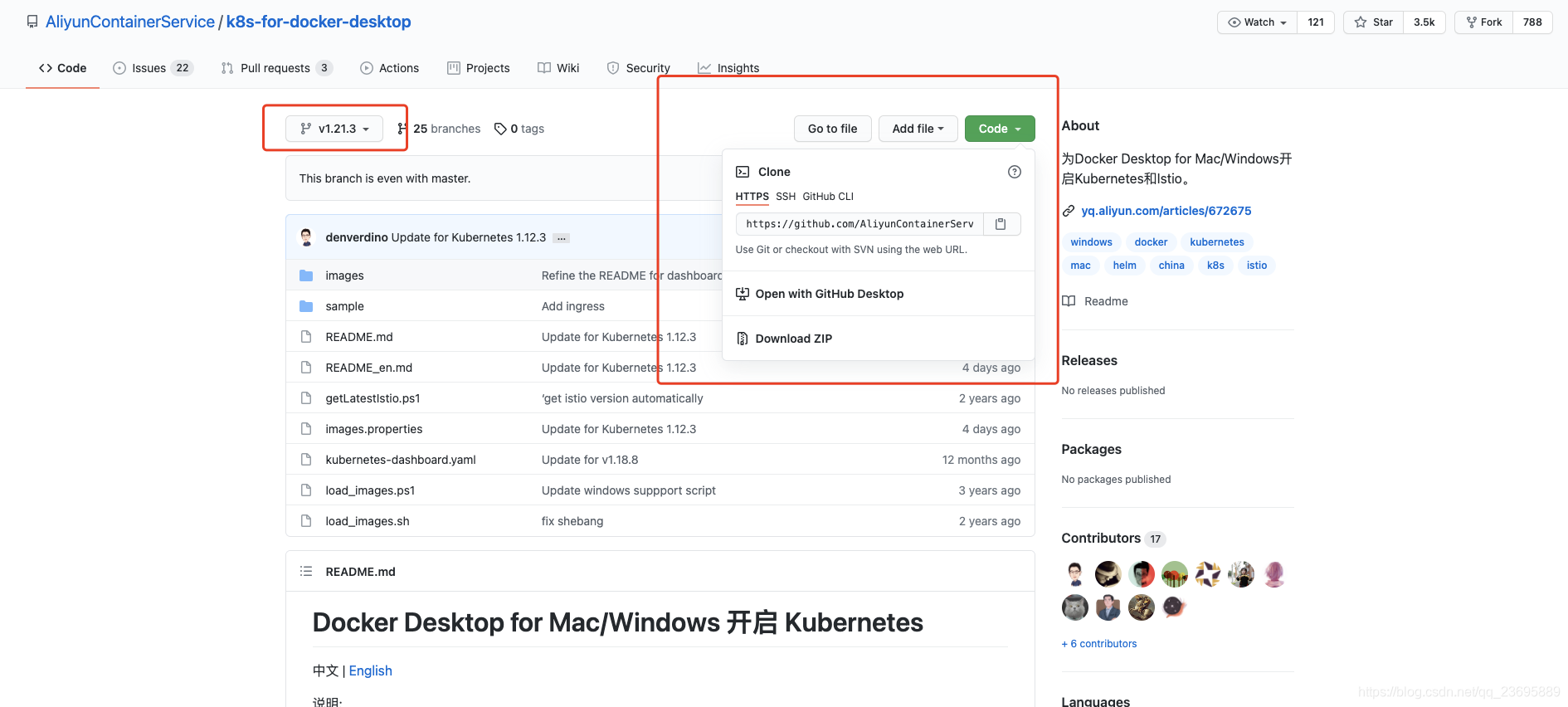Click the load_images.sh file icon
Screen dimensions: 1568x707
coord(306,521)
